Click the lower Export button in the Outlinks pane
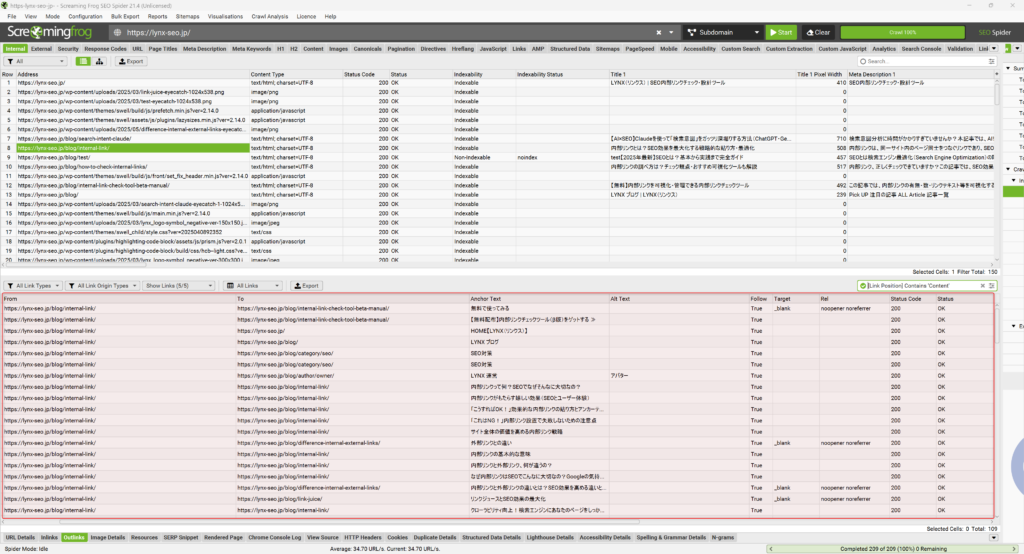The height and width of the screenshot is (554, 1024). pyautogui.click(x=305, y=285)
